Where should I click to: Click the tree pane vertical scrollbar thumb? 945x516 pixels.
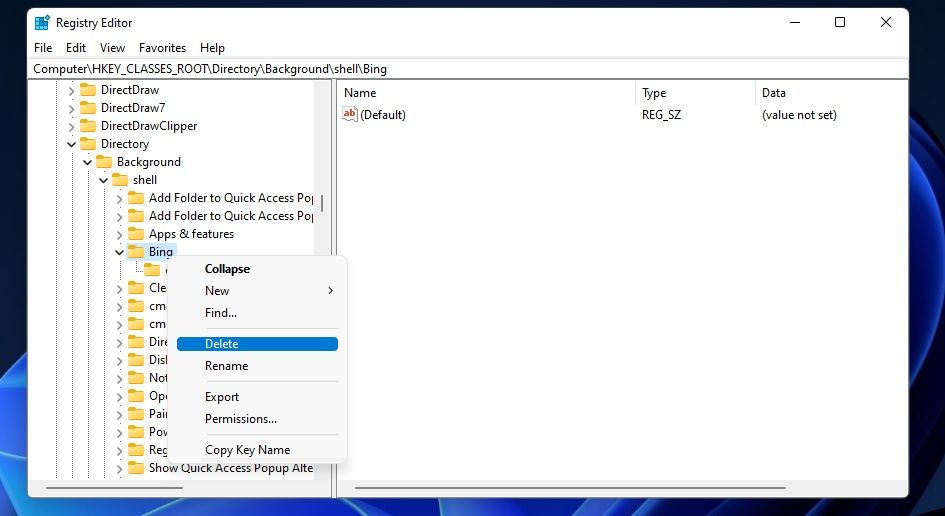[x=322, y=203]
